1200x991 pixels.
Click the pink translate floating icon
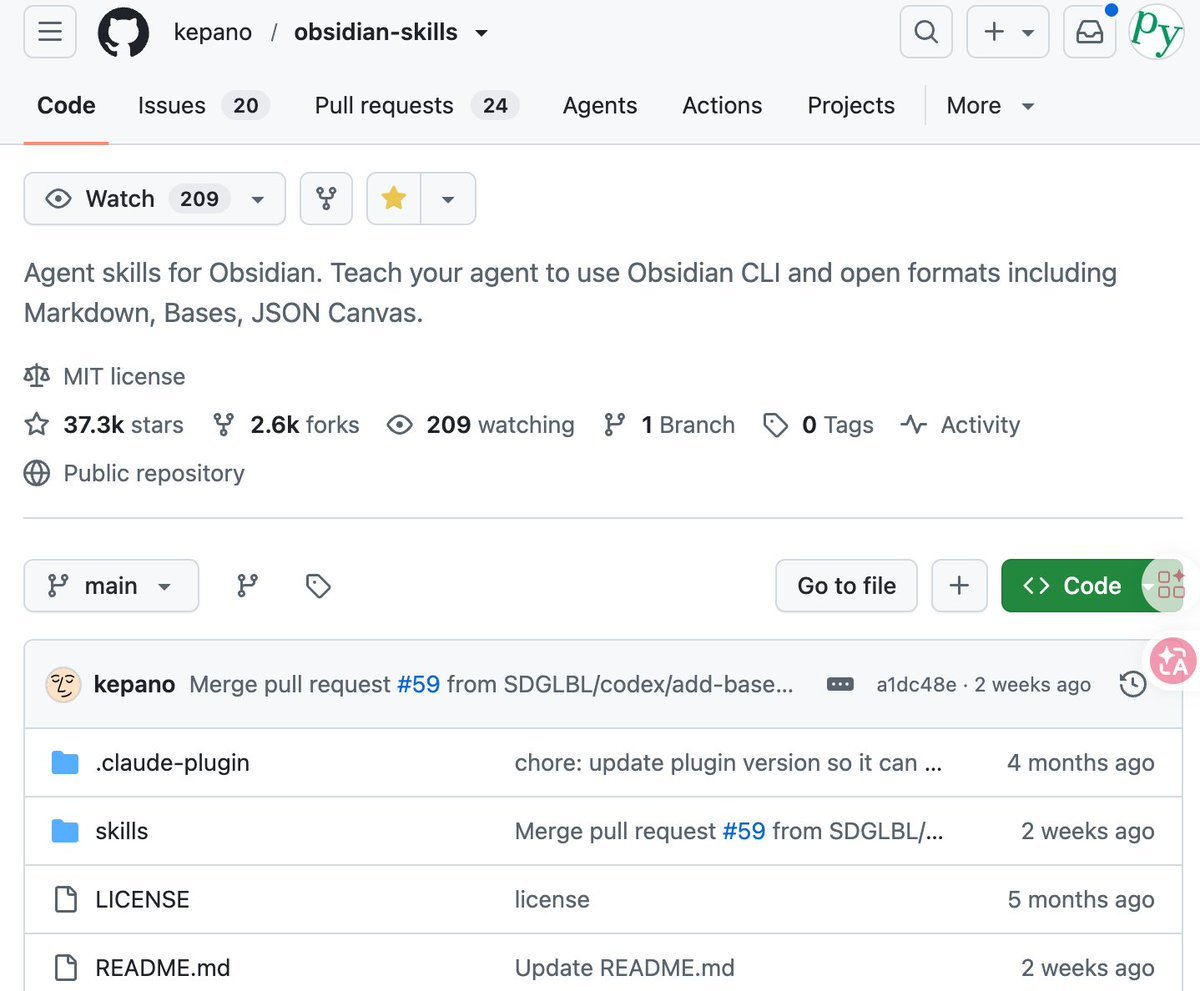pos(1173,662)
